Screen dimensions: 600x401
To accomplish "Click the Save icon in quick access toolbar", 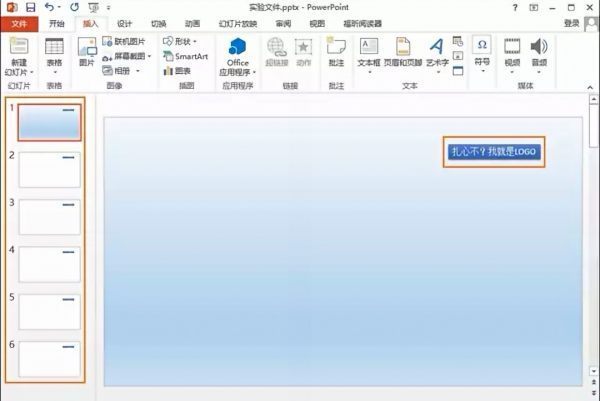I will (x=30, y=7).
